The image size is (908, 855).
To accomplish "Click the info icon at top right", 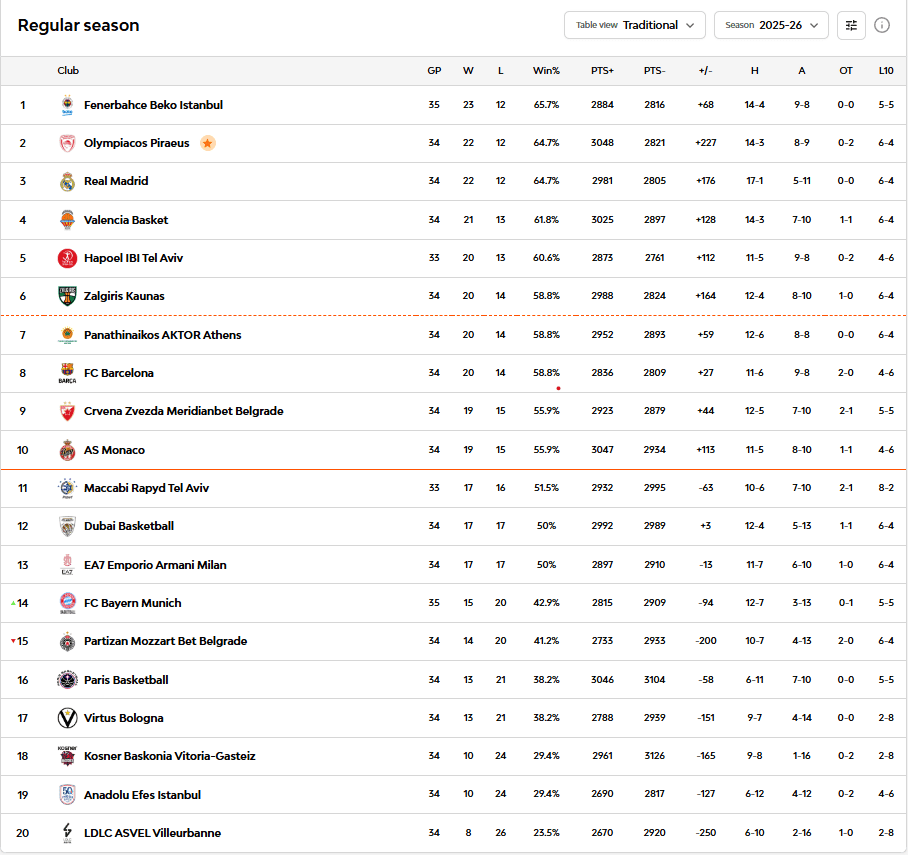I will (882, 25).
